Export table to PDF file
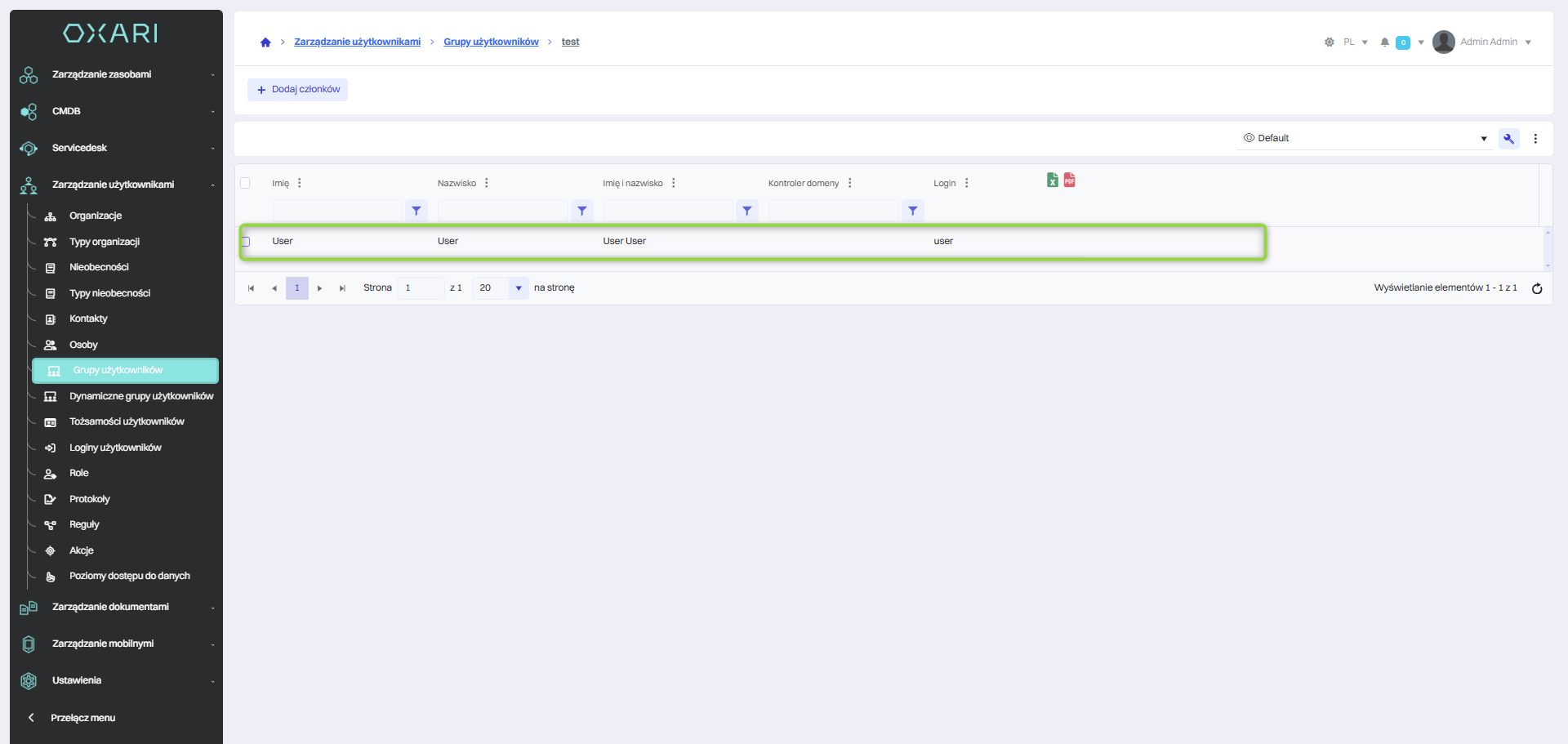 click(x=1069, y=180)
